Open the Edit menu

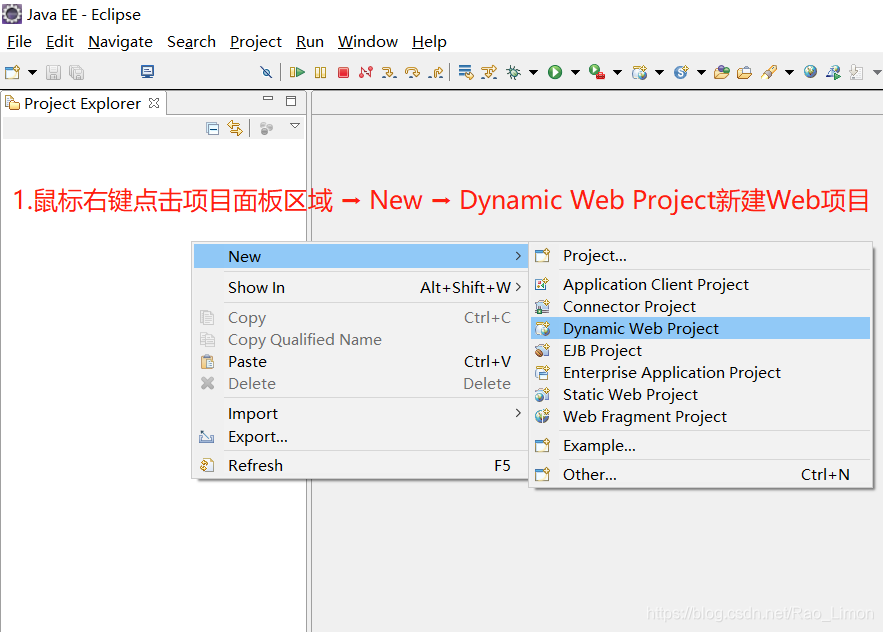(60, 42)
